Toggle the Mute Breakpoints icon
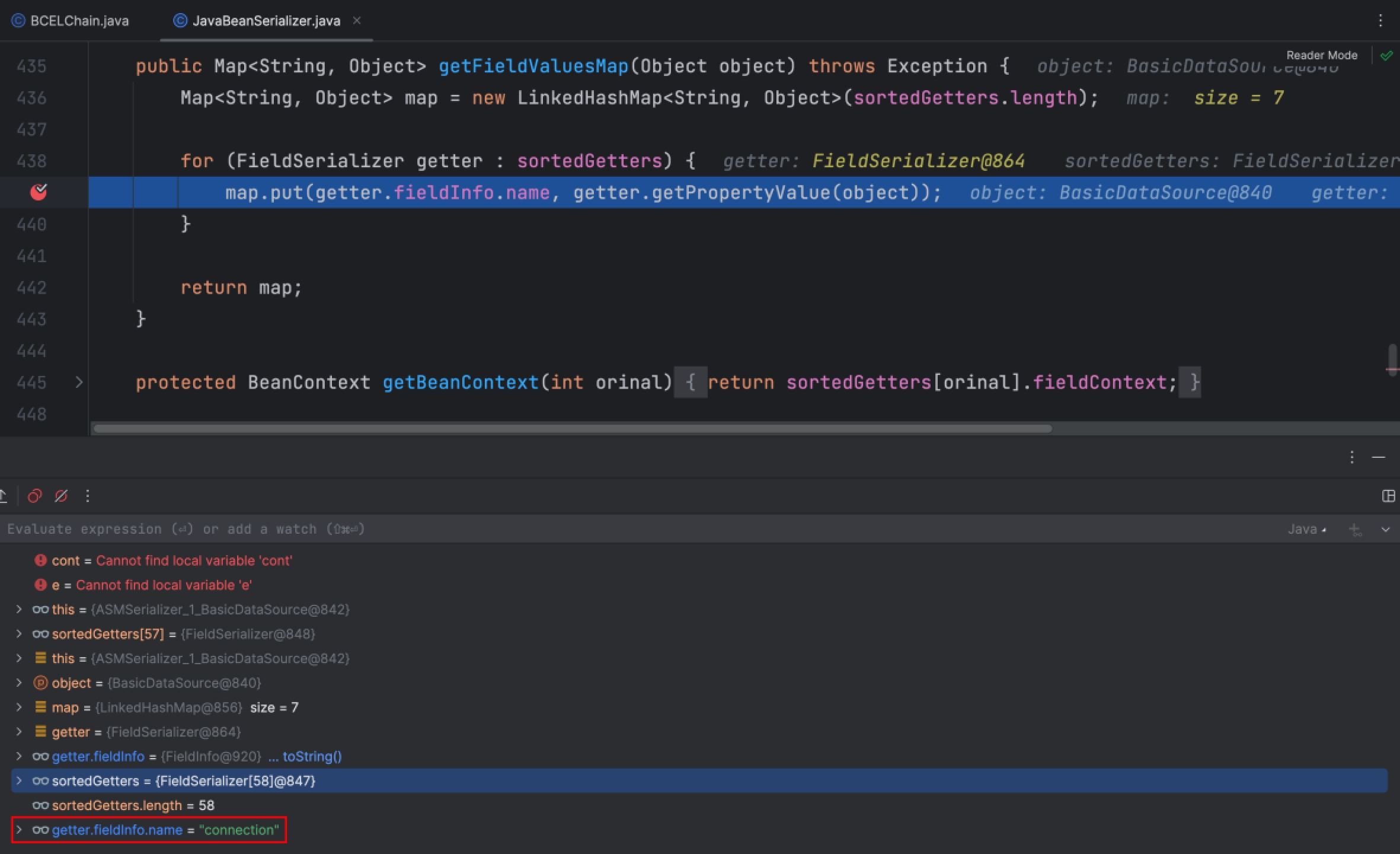 click(x=61, y=496)
